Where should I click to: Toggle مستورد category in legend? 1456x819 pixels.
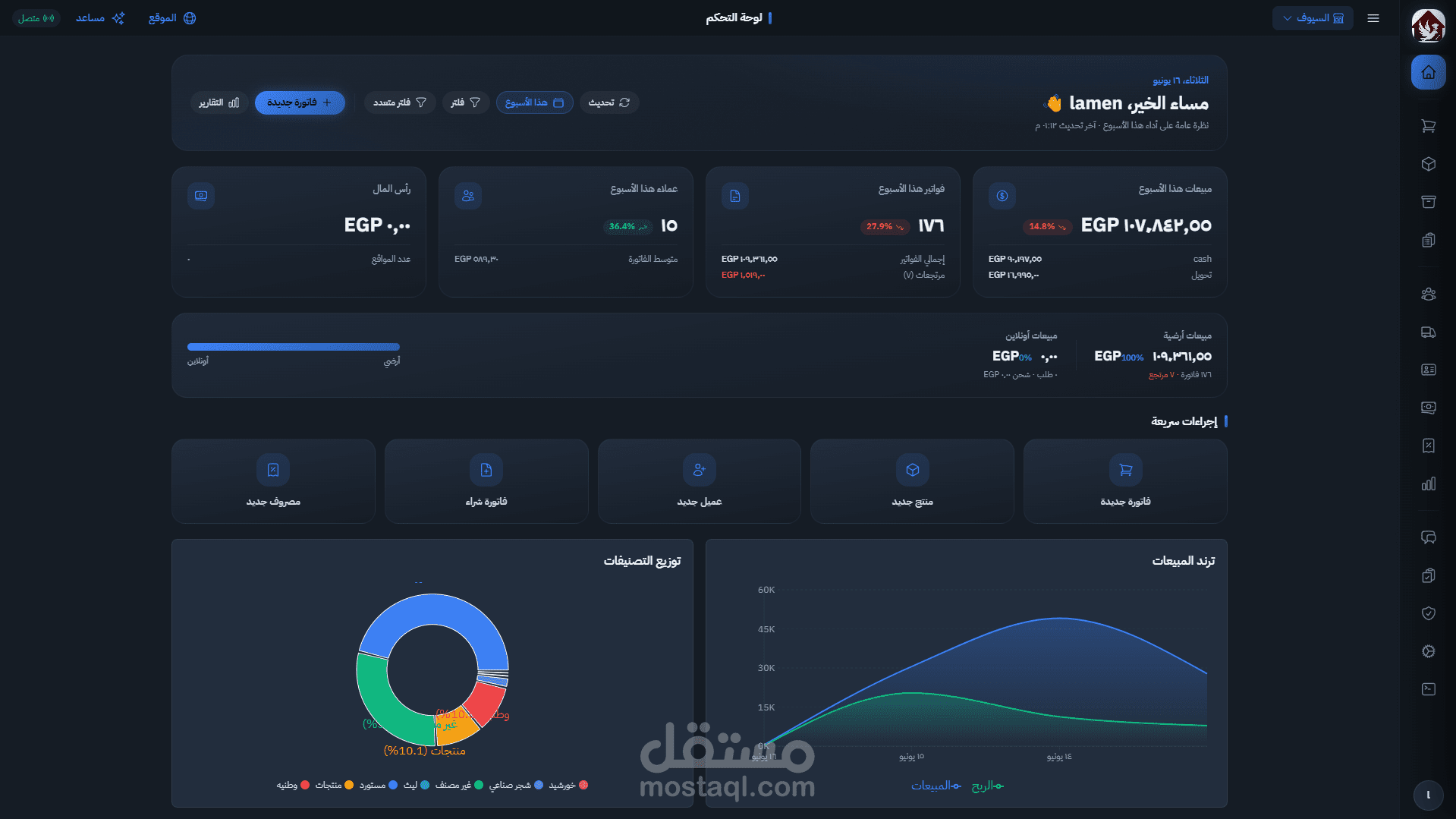point(378,786)
